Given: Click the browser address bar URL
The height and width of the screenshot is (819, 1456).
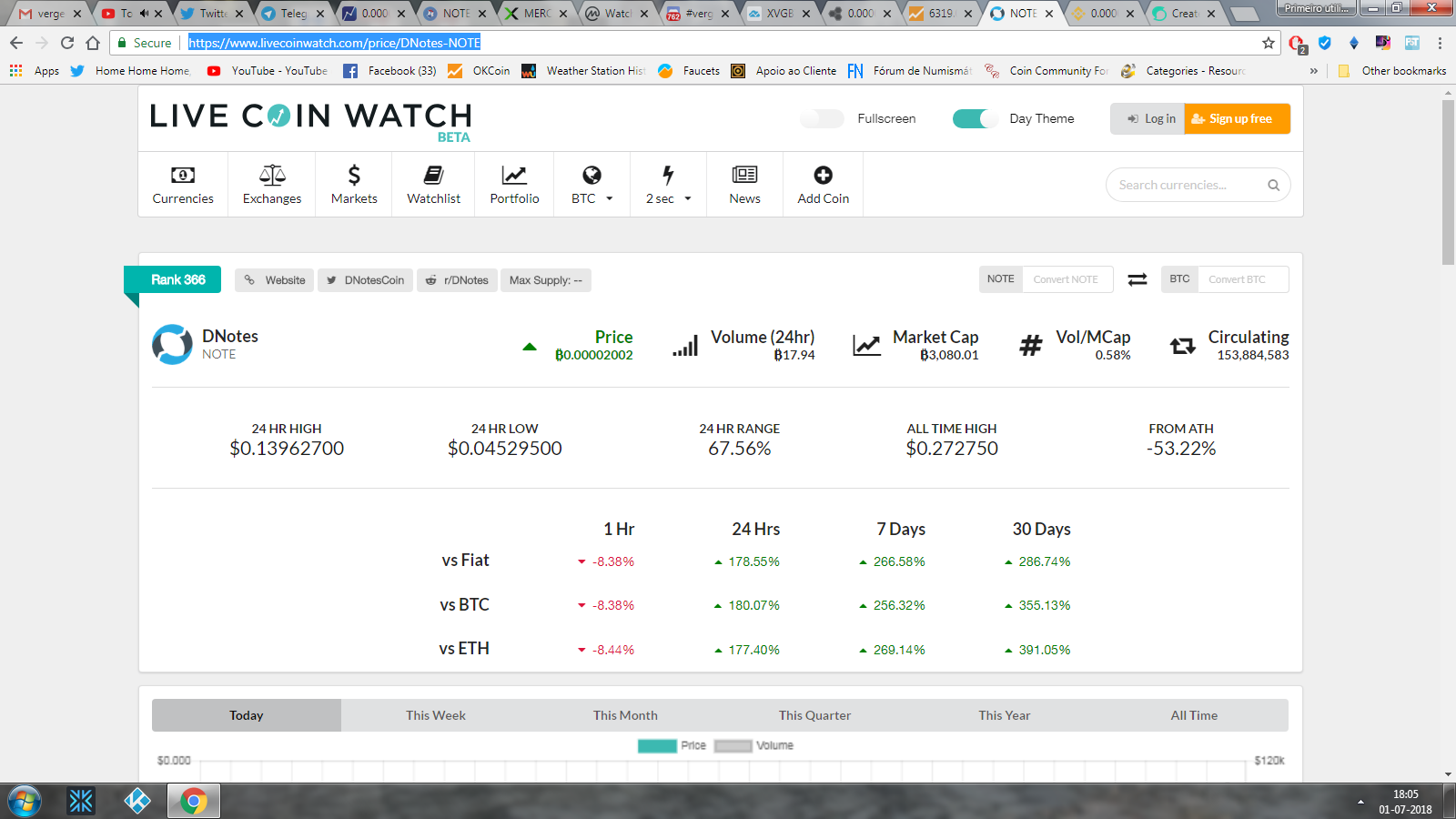Looking at the screenshot, I should point(334,43).
